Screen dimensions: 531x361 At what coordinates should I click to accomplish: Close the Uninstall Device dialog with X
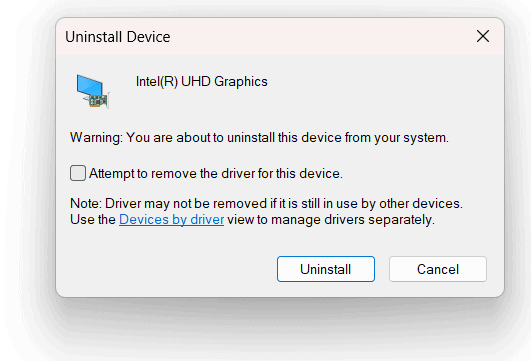coord(483,36)
